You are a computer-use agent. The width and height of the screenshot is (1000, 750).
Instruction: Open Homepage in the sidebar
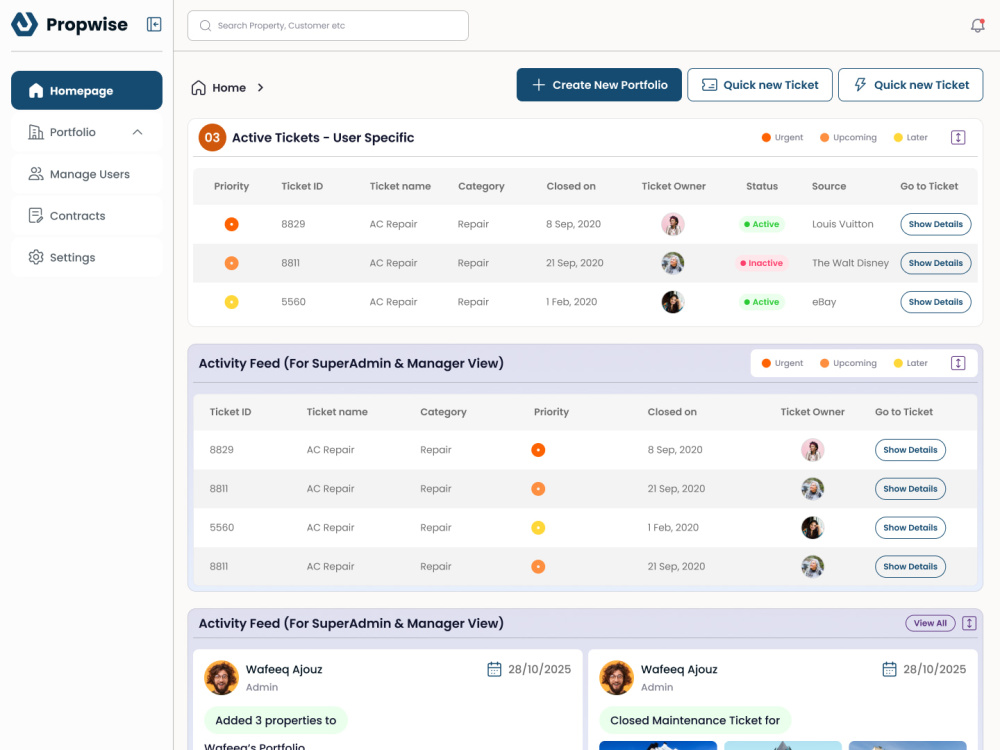(87, 91)
